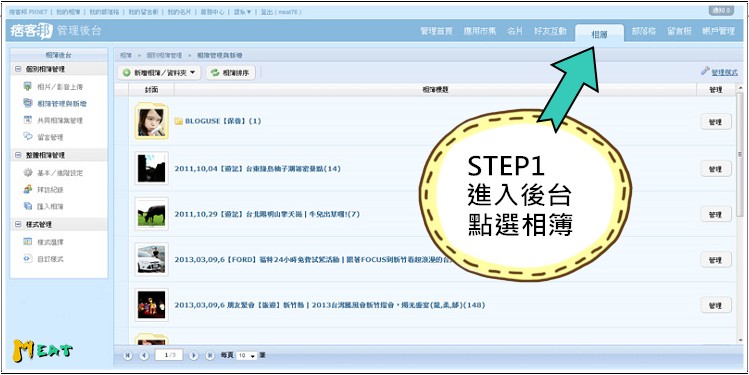
Task: Open 自訂樣式 code icon
Action: pos(28,258)
